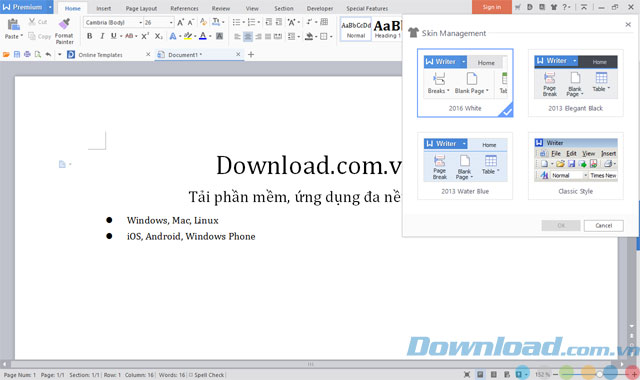The height and width of the screenshot is (380, 640).
Task: Toggle Spell Check in status bar
Action: tap(206, 375)
